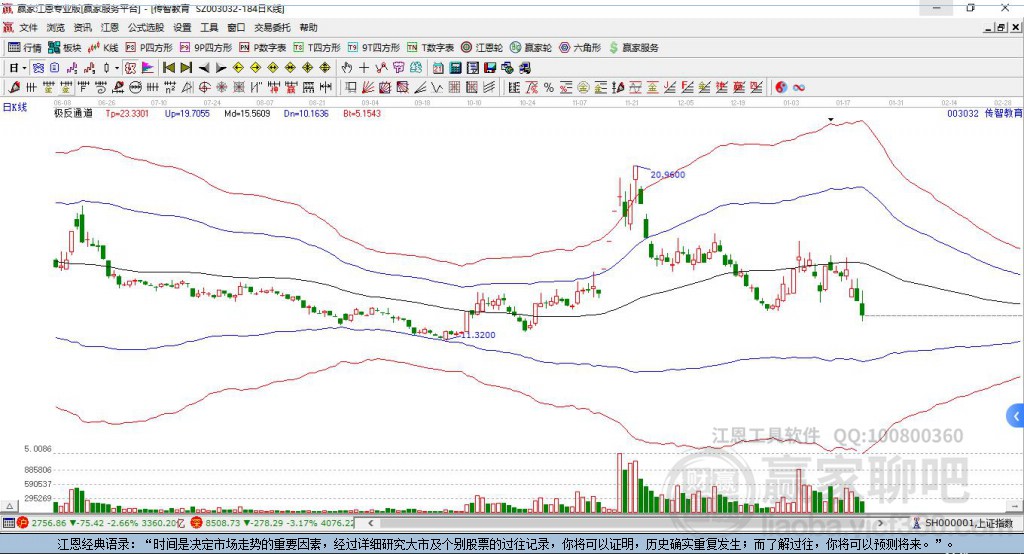This screenshot has width=1024, height=554.
Task: Select the percent % retracement tool
Action: [x=549, y=88]
